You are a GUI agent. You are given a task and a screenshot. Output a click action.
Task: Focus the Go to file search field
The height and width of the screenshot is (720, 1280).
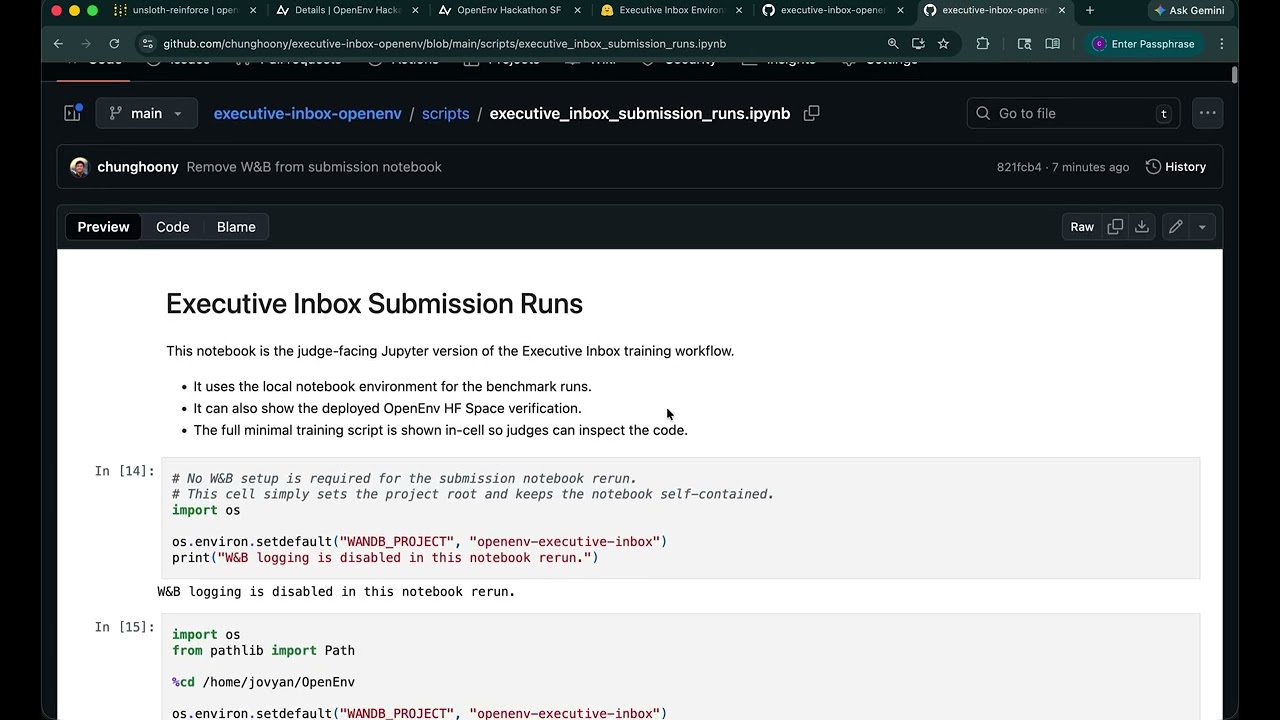point(1073,113)
